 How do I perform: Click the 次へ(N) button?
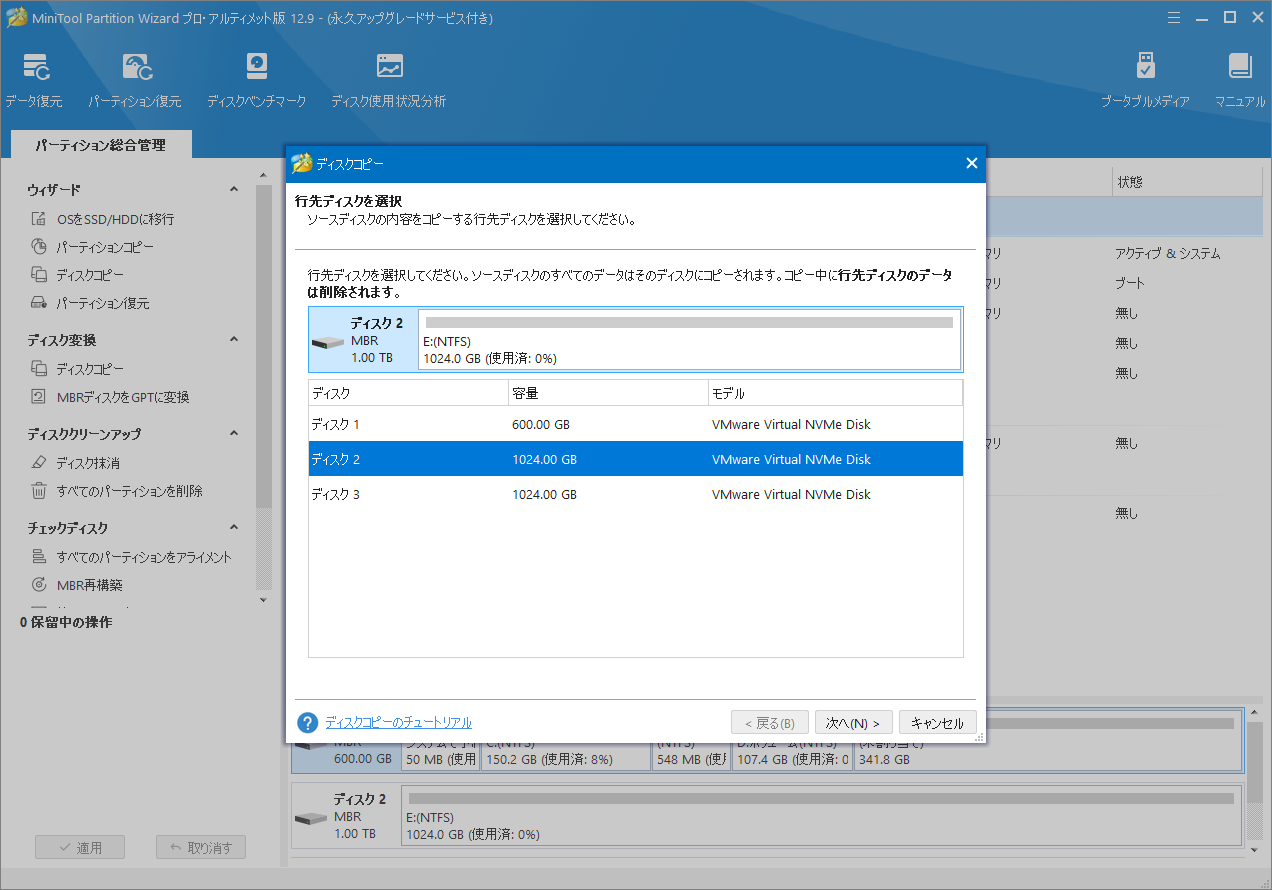pos(853,722)
